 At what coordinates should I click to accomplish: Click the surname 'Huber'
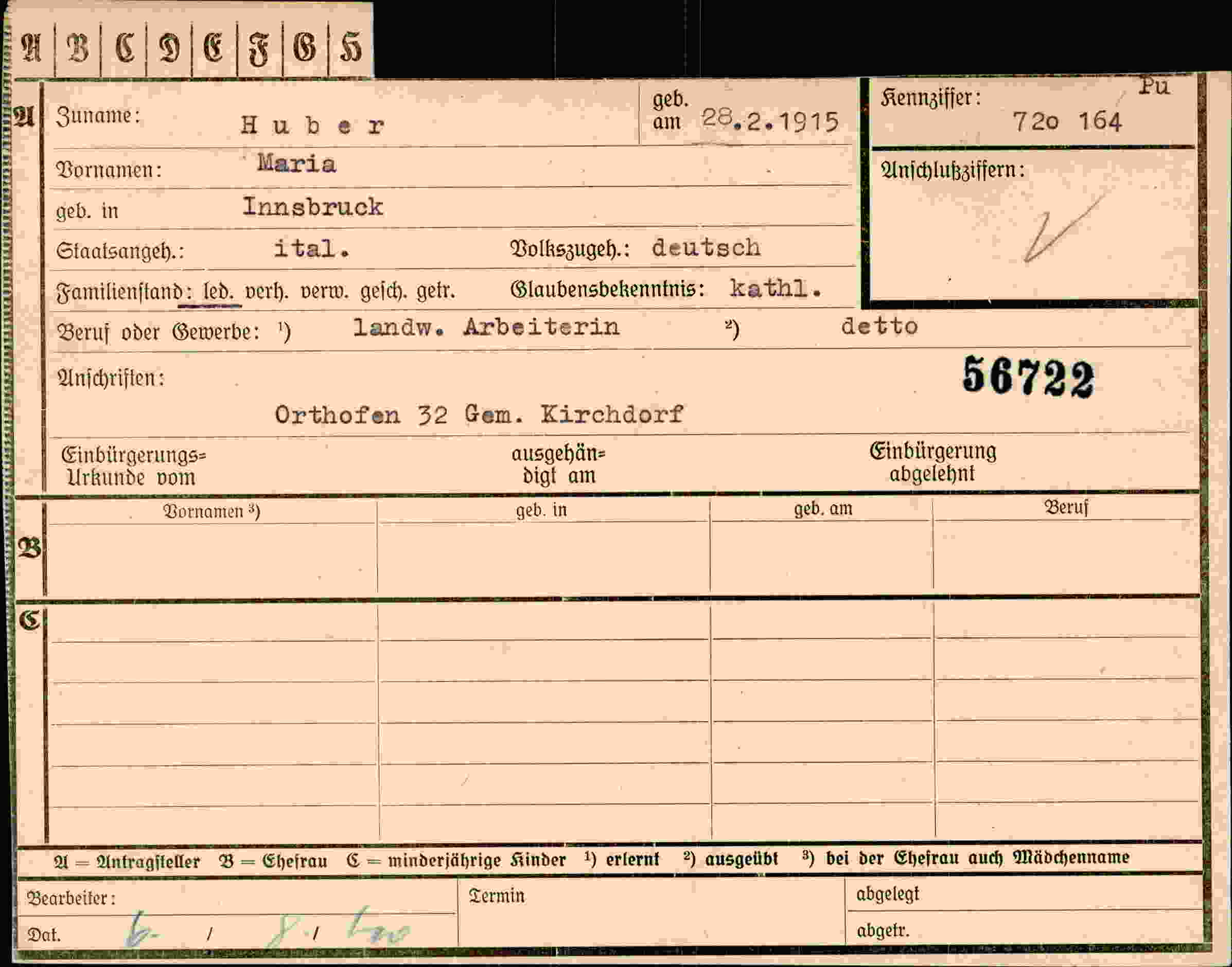pos(313,125)
